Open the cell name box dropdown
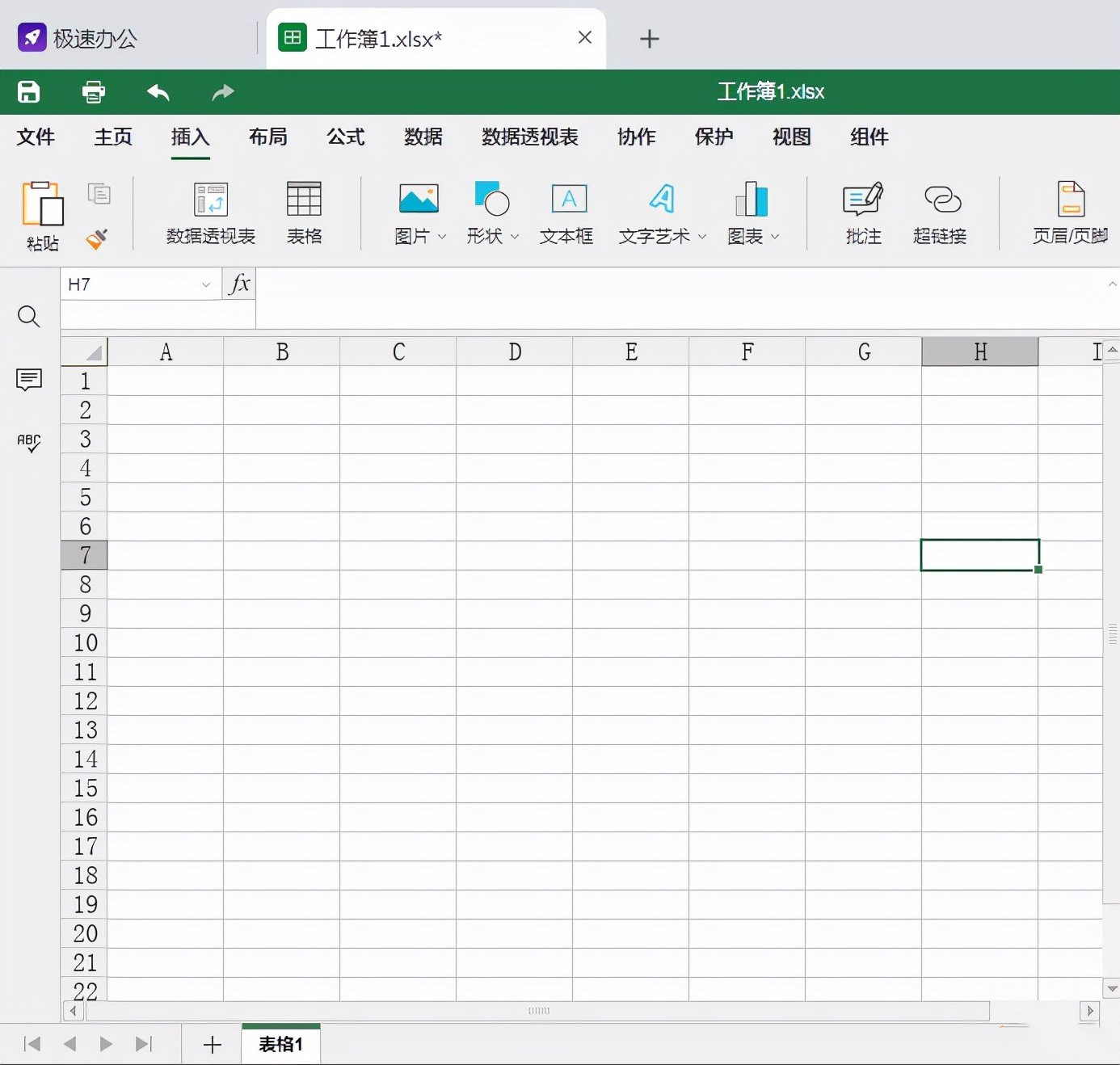 pyautogui.click(x=206, y=284)
